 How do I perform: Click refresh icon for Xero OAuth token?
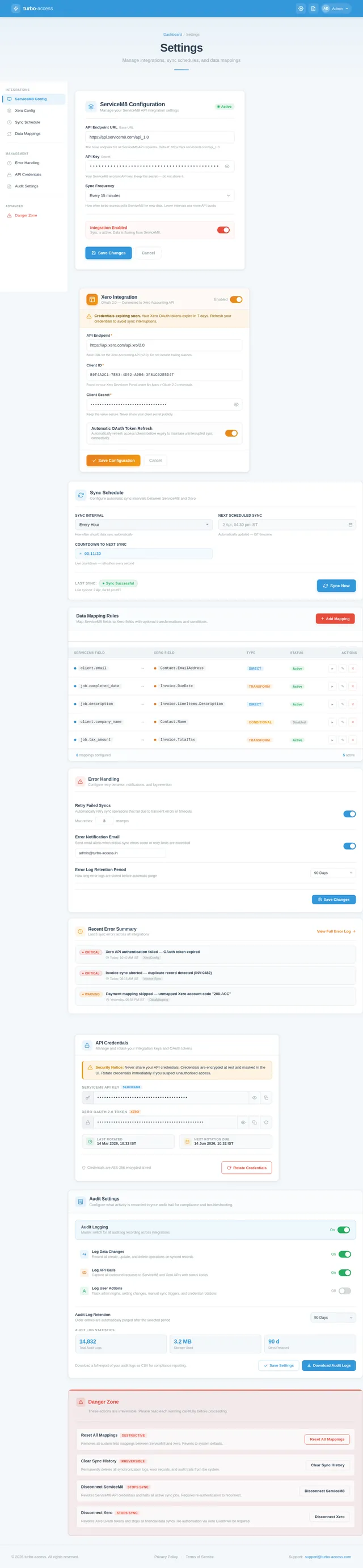(265, 1122)
